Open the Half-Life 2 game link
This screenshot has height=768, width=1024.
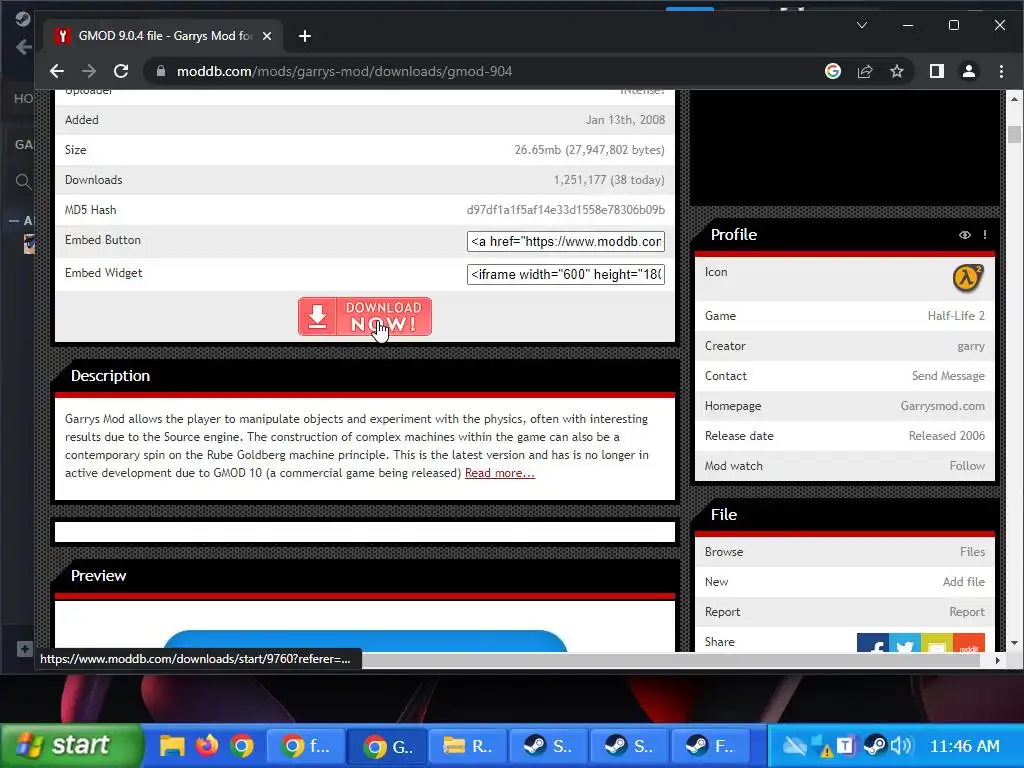coord(956,315)
